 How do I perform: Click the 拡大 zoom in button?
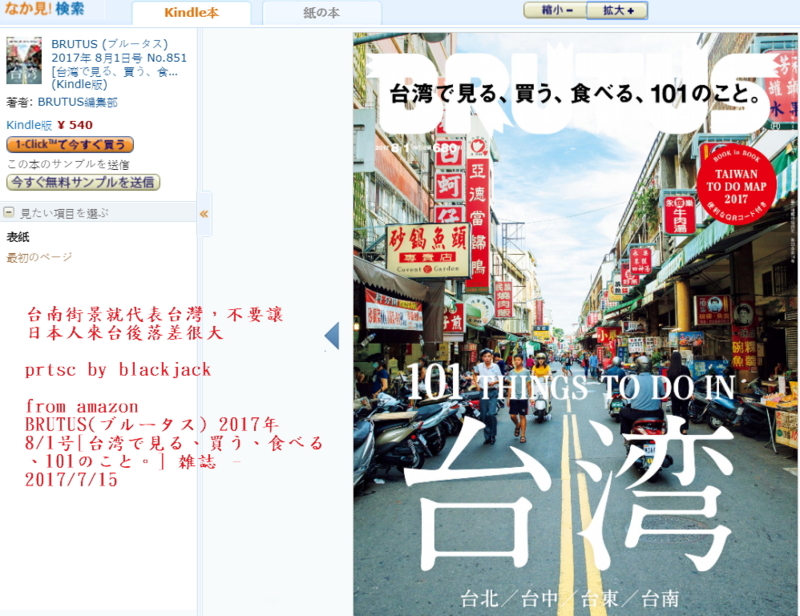617,10
